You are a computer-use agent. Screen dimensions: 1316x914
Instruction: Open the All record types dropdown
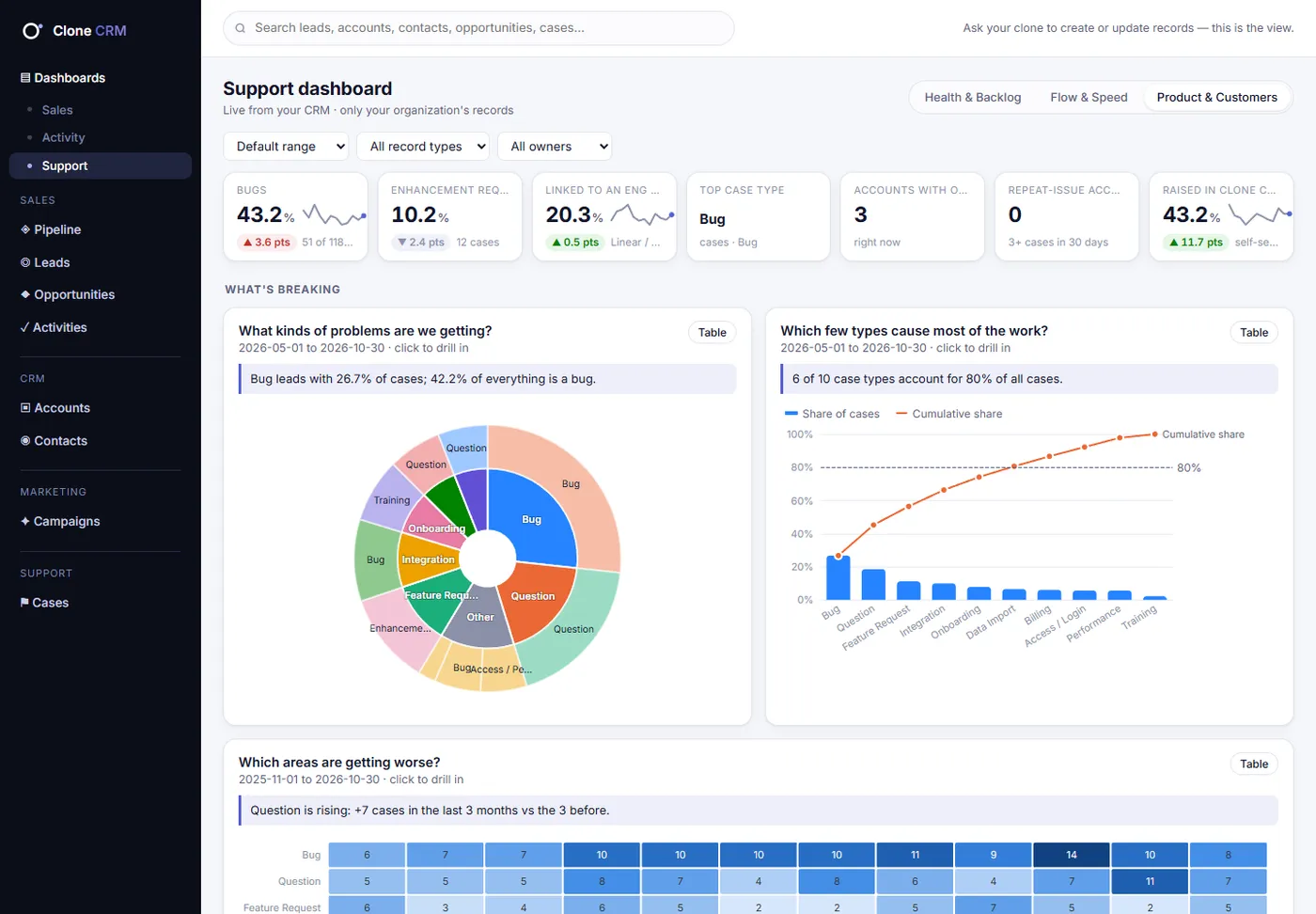[424, 147]
